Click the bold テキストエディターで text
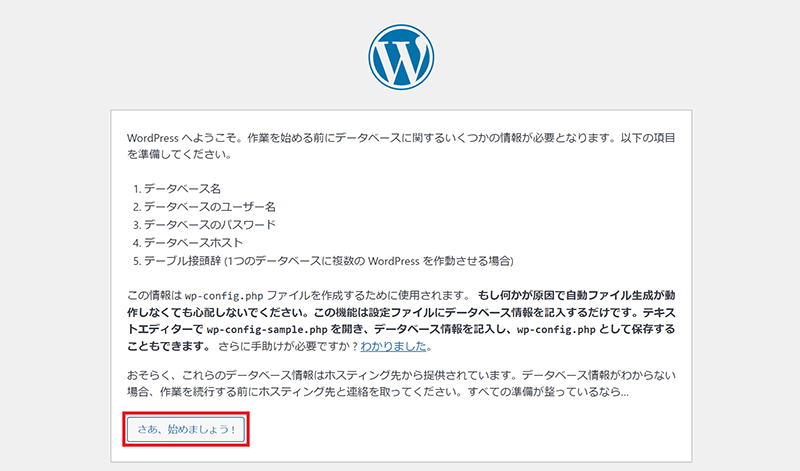The height and width of the screenshot is (471, 800). point(165,329)
